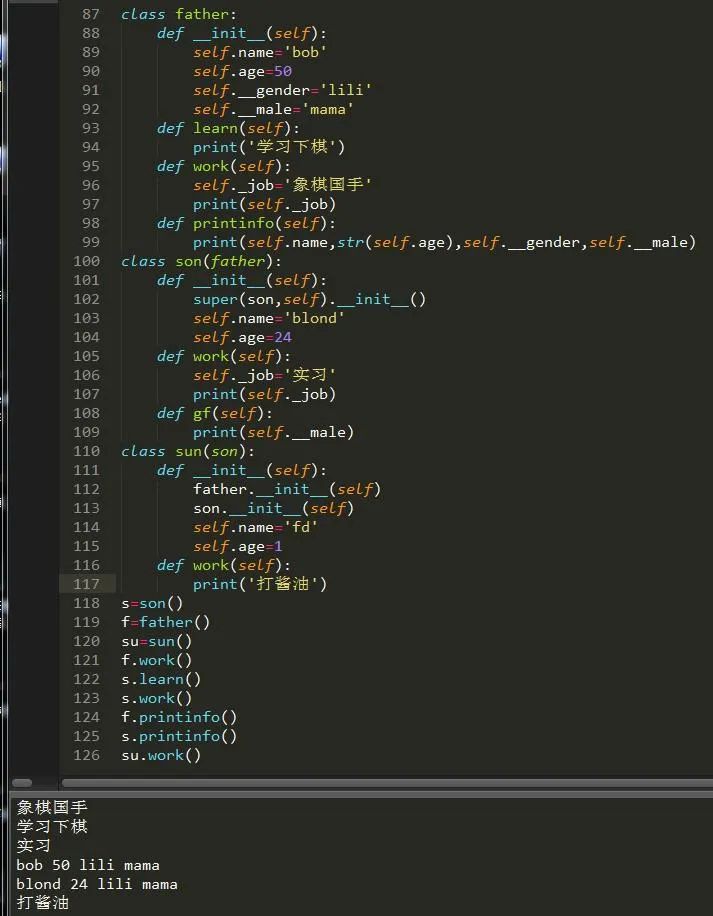The width and height of the screenshot is (713, 916).
Task: Click the su=sun() statement
Action: coord(156,641)
